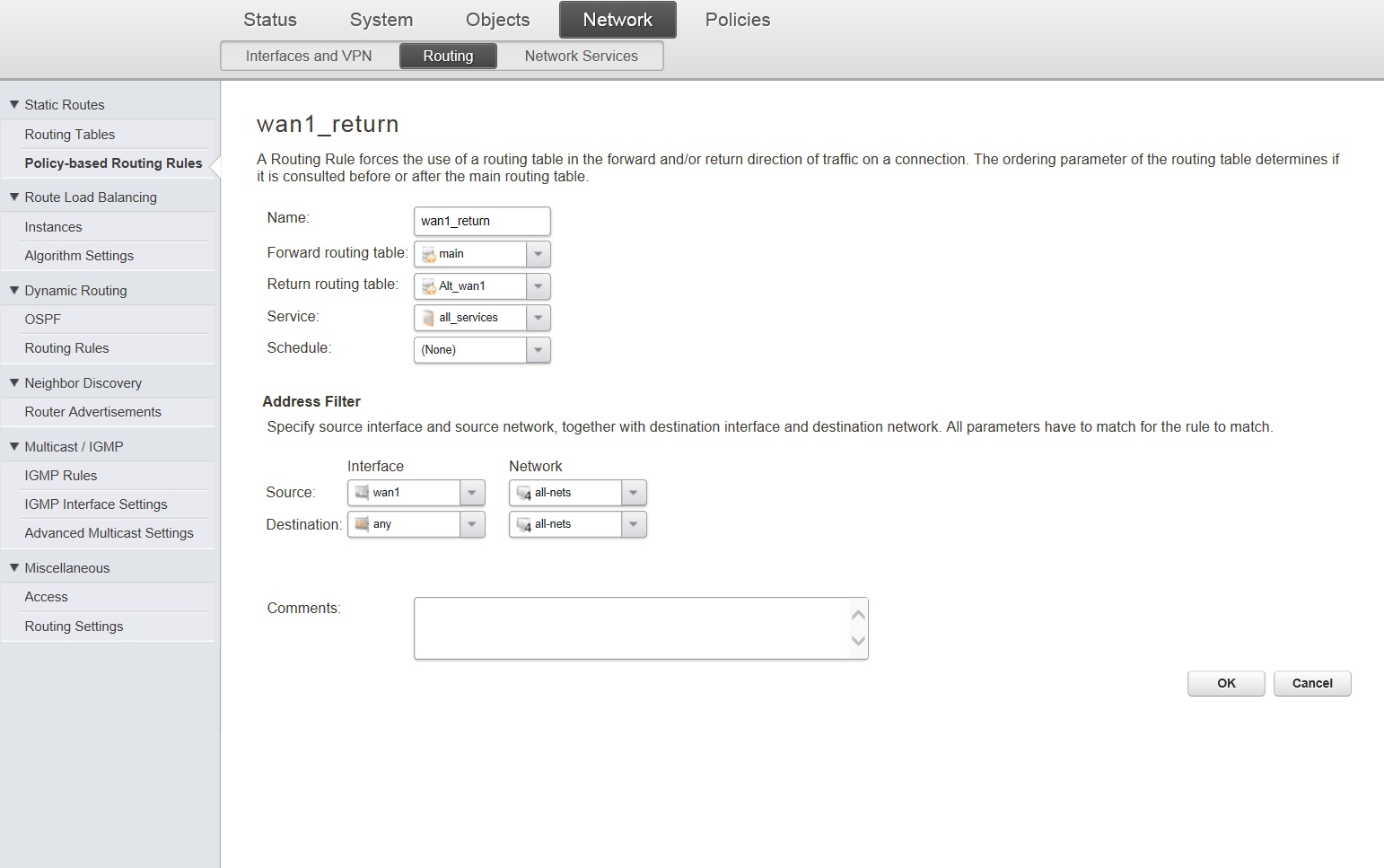Click the wan1 source interface icon
Image resolution: width=1384 pixels, height=868 pixels.
[x=363, y=493]
